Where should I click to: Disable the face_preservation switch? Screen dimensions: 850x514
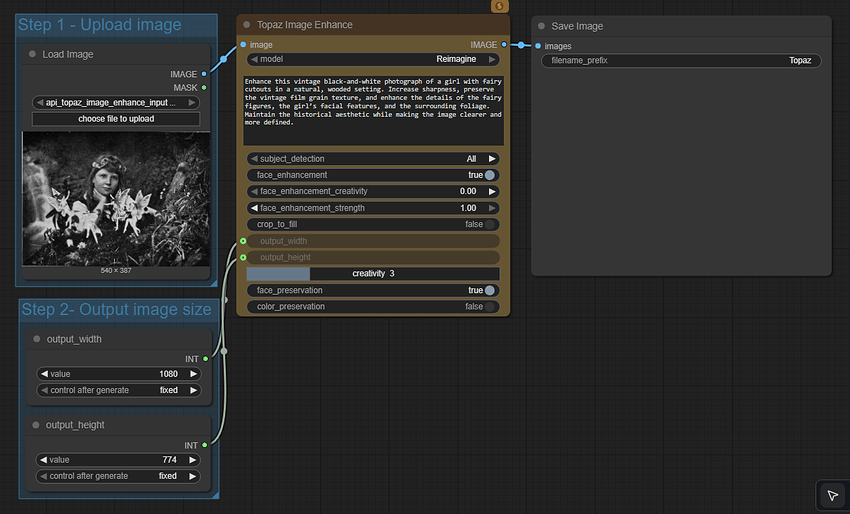tap(489, 291)
